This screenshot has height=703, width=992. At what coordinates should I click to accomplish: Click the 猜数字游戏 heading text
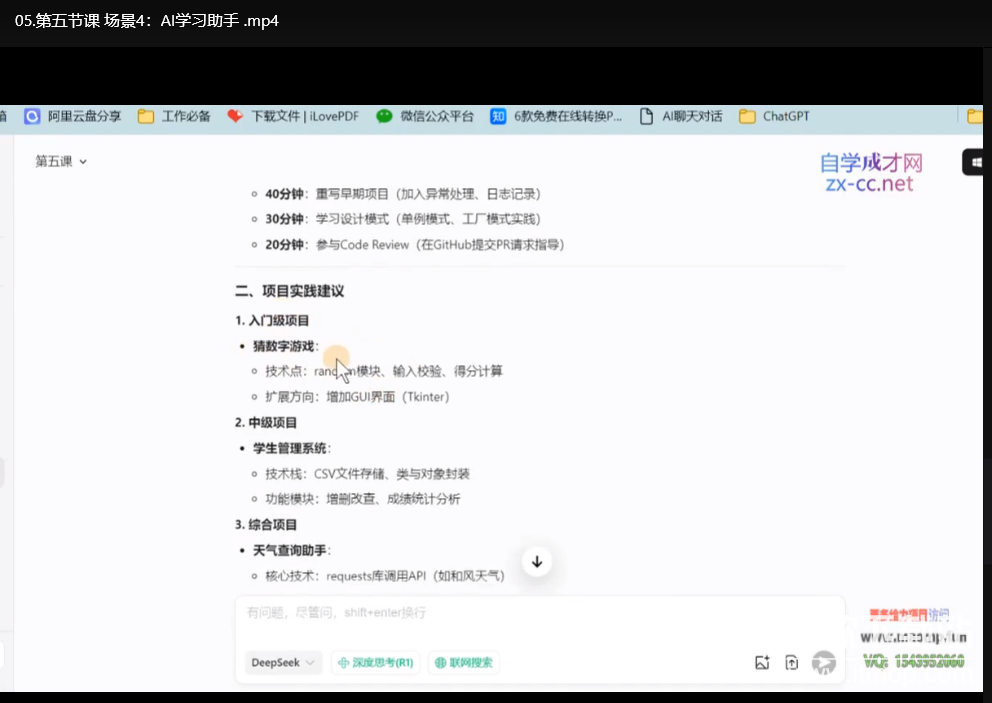point(284,346)
